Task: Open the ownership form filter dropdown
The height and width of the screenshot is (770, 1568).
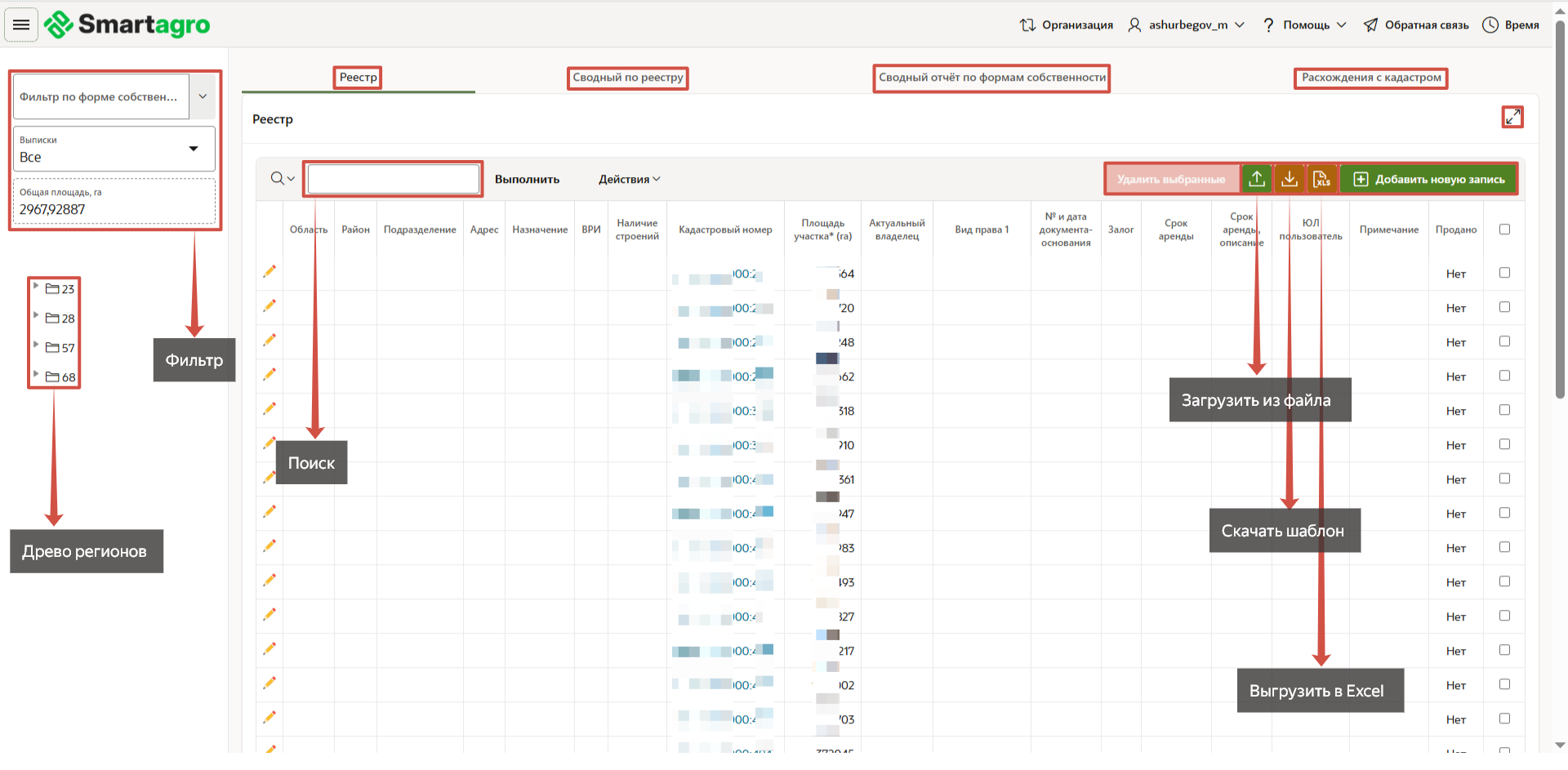Action: [x=203, y=96]
